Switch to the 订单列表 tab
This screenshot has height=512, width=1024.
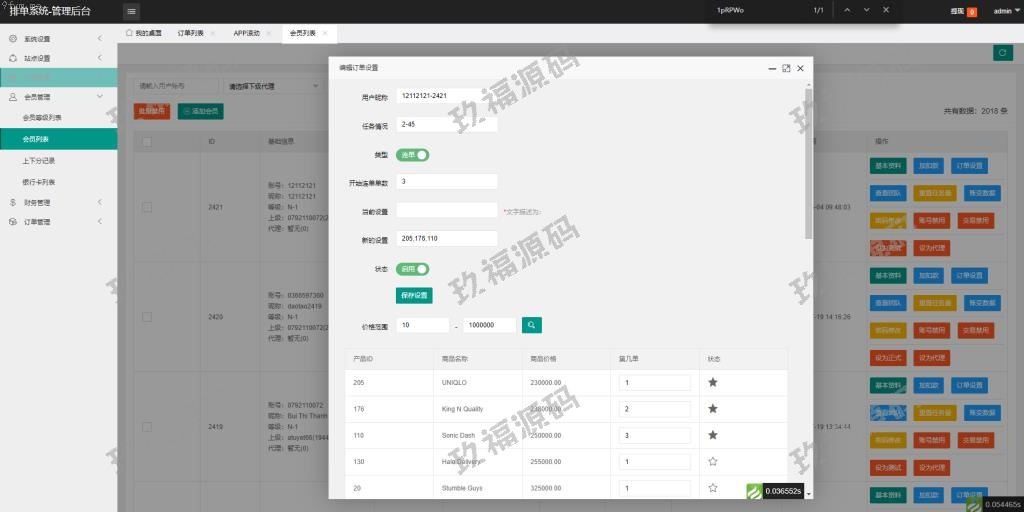tap(190, 33)
